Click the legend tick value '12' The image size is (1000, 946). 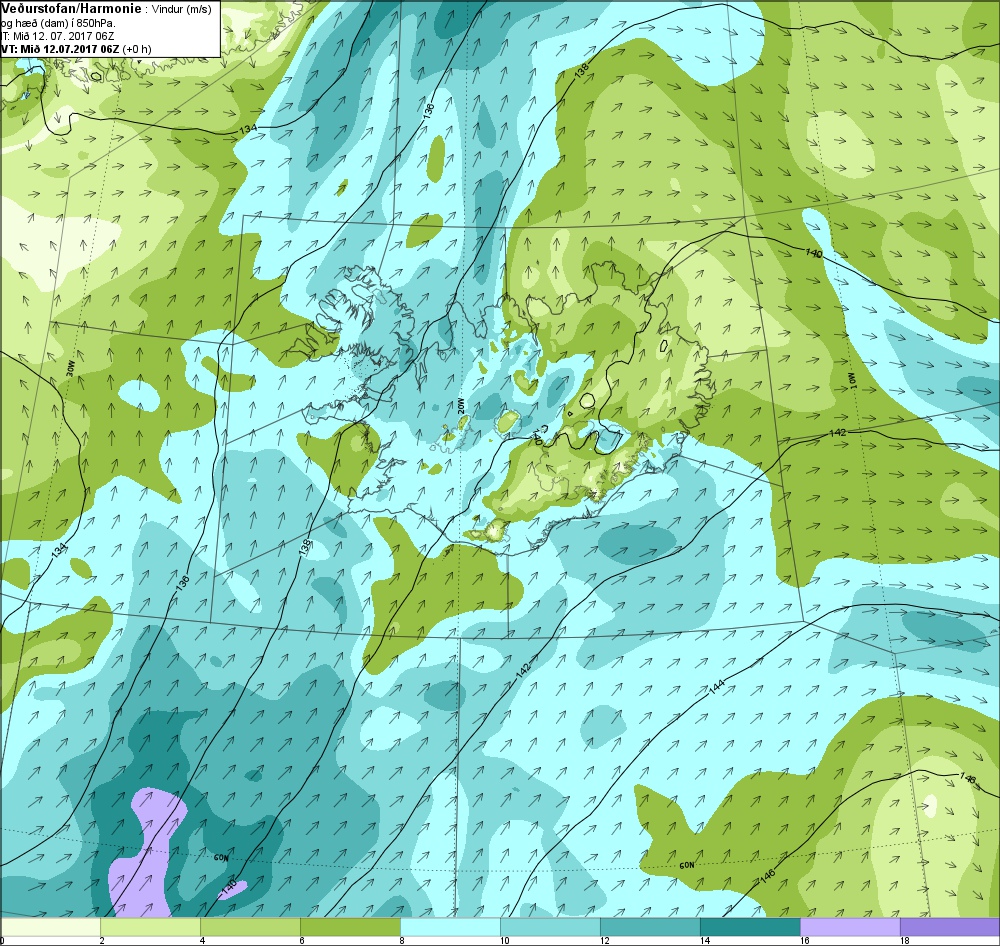click(605, 940)
